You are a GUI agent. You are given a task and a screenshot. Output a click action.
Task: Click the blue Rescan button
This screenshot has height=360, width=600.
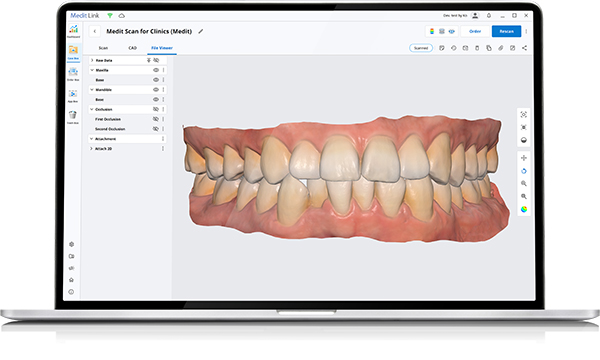[506, 31]
